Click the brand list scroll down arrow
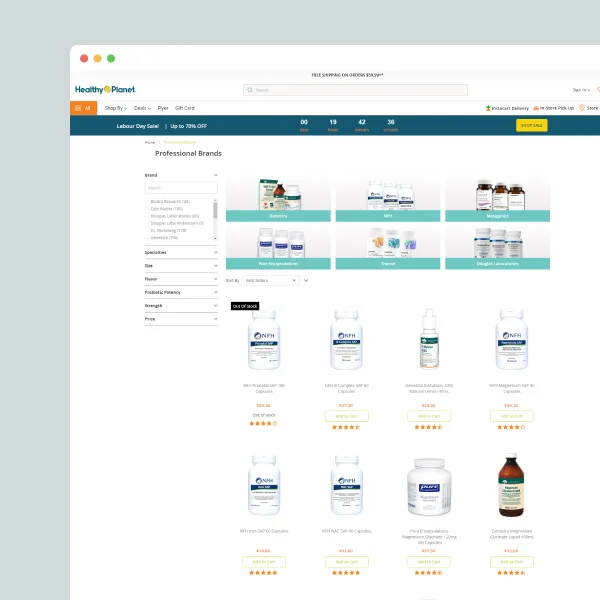This screenshot has height=600, width=600. [x=215, y=238]
